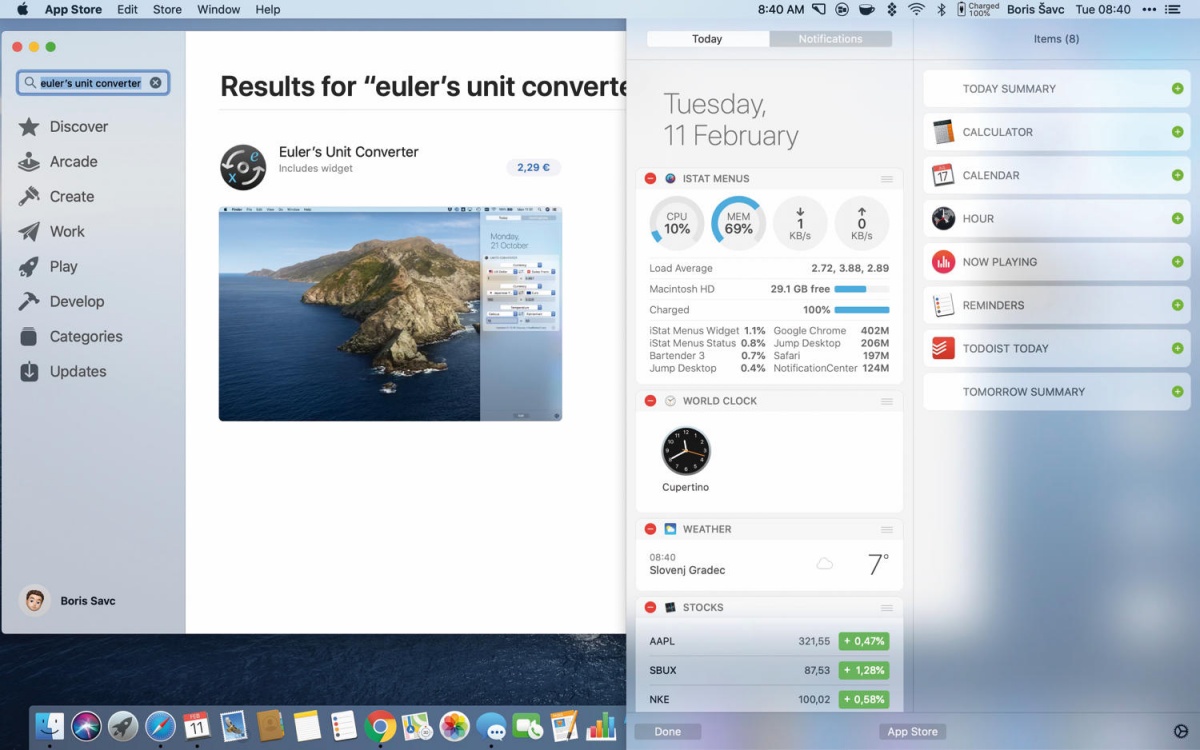This screenshot has width=1200, height=750.
Task: Click the download speed indicator in iStat
Action: [x=800, y=223]
